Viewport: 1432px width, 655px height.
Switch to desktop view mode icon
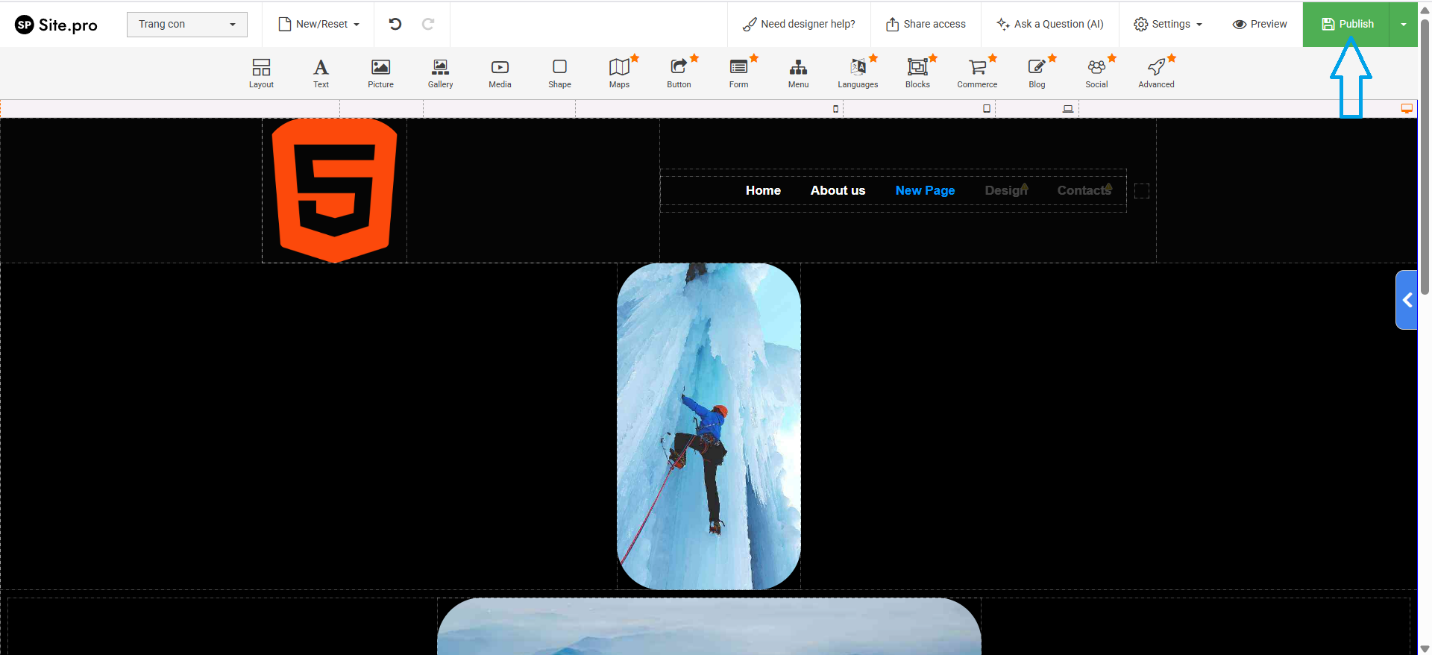click(x=1407, y=108)
